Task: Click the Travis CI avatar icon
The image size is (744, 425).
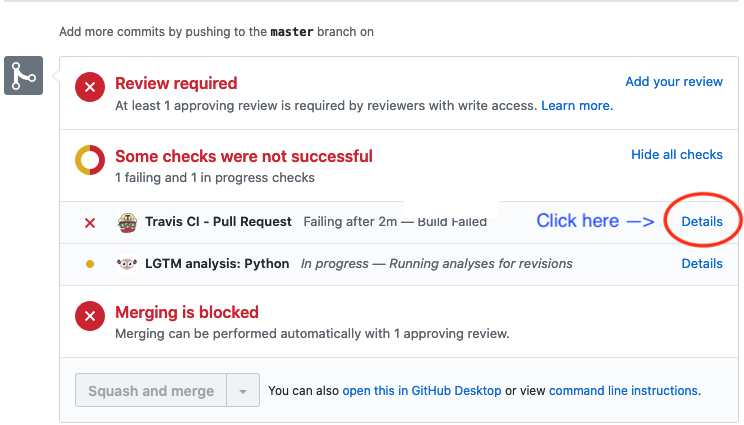Action: 127,222
